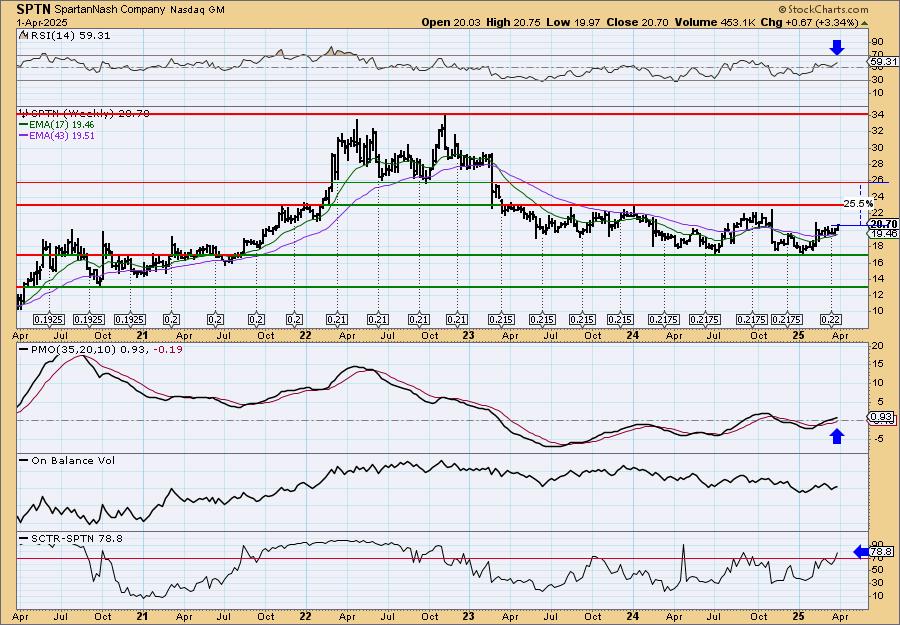Click the 1-Apr-2025 date label
The height and width of the screenshot is (625, 900).
pyautogui.click(x=42, y=23)
